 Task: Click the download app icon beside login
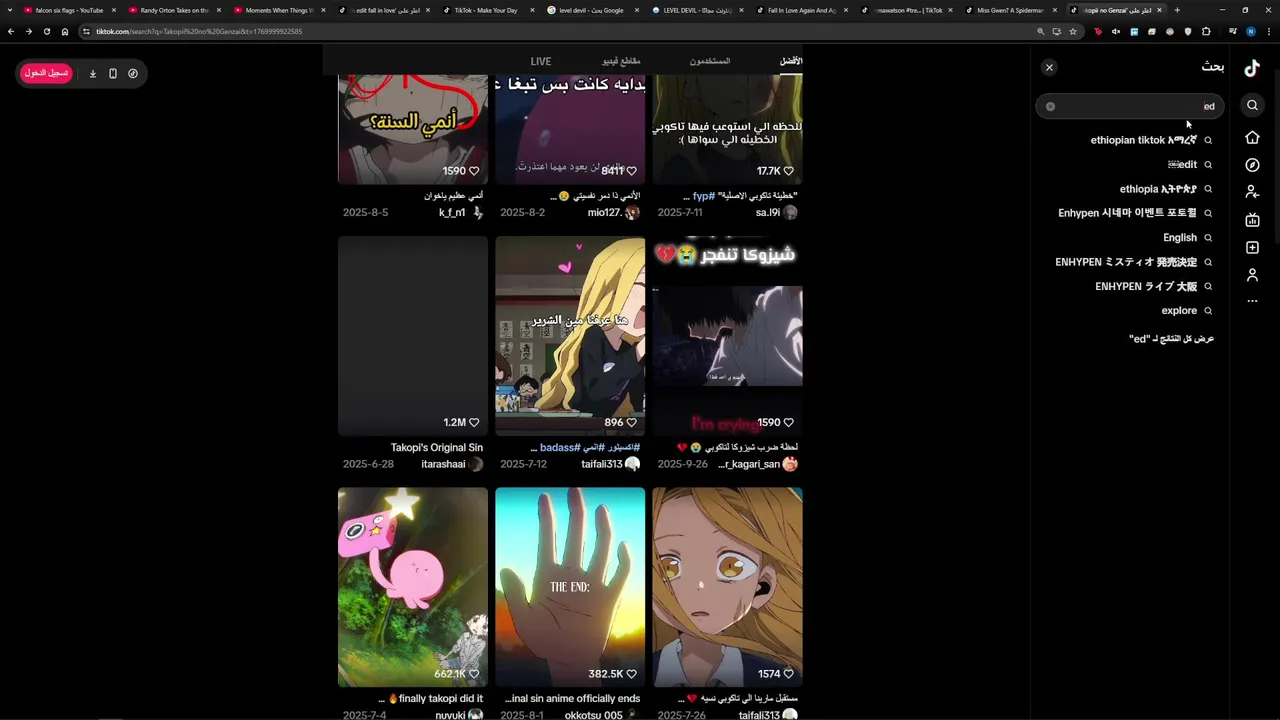pyautogui.click(x=93, y=73)
